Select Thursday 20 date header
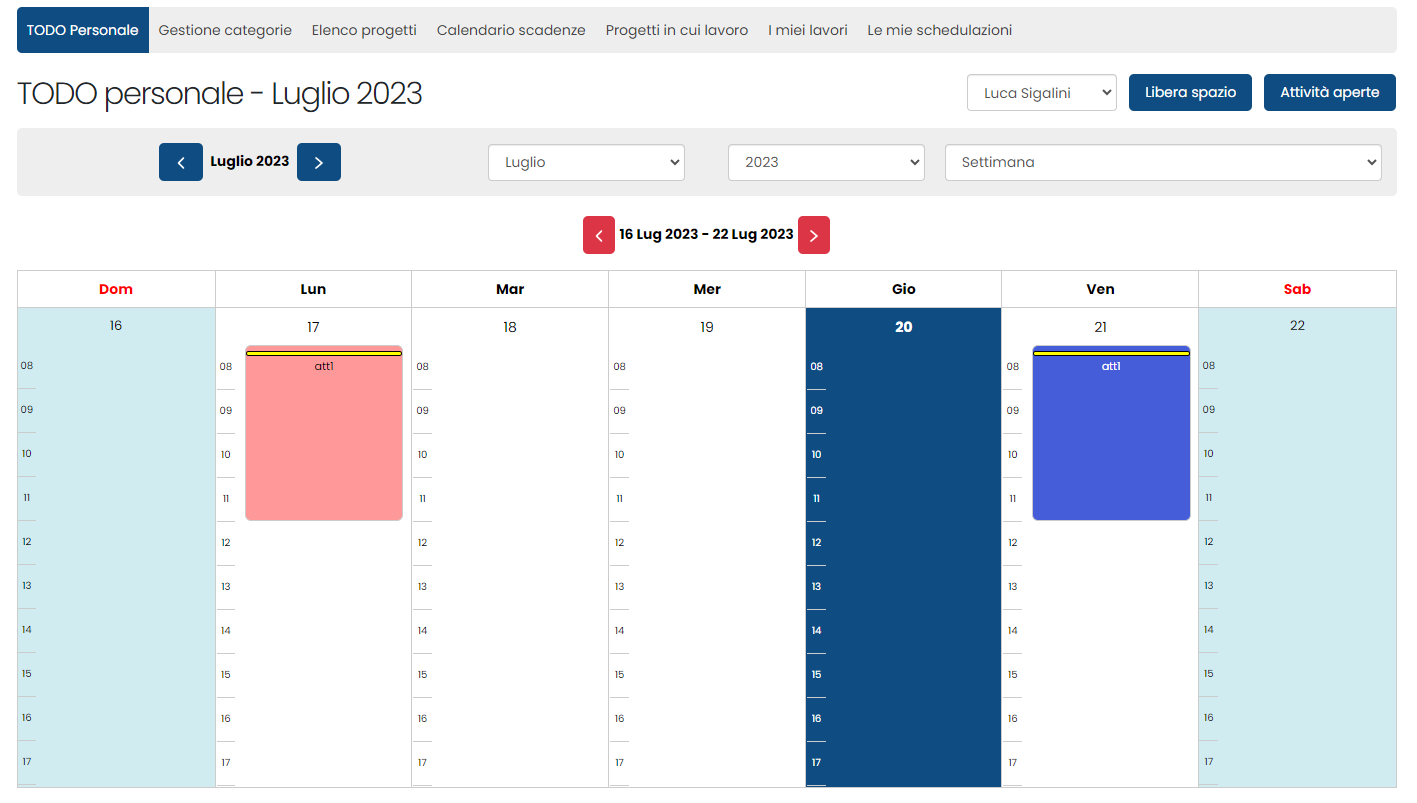The width and height of the screenshot is (1417, 803). click(903, 327)
